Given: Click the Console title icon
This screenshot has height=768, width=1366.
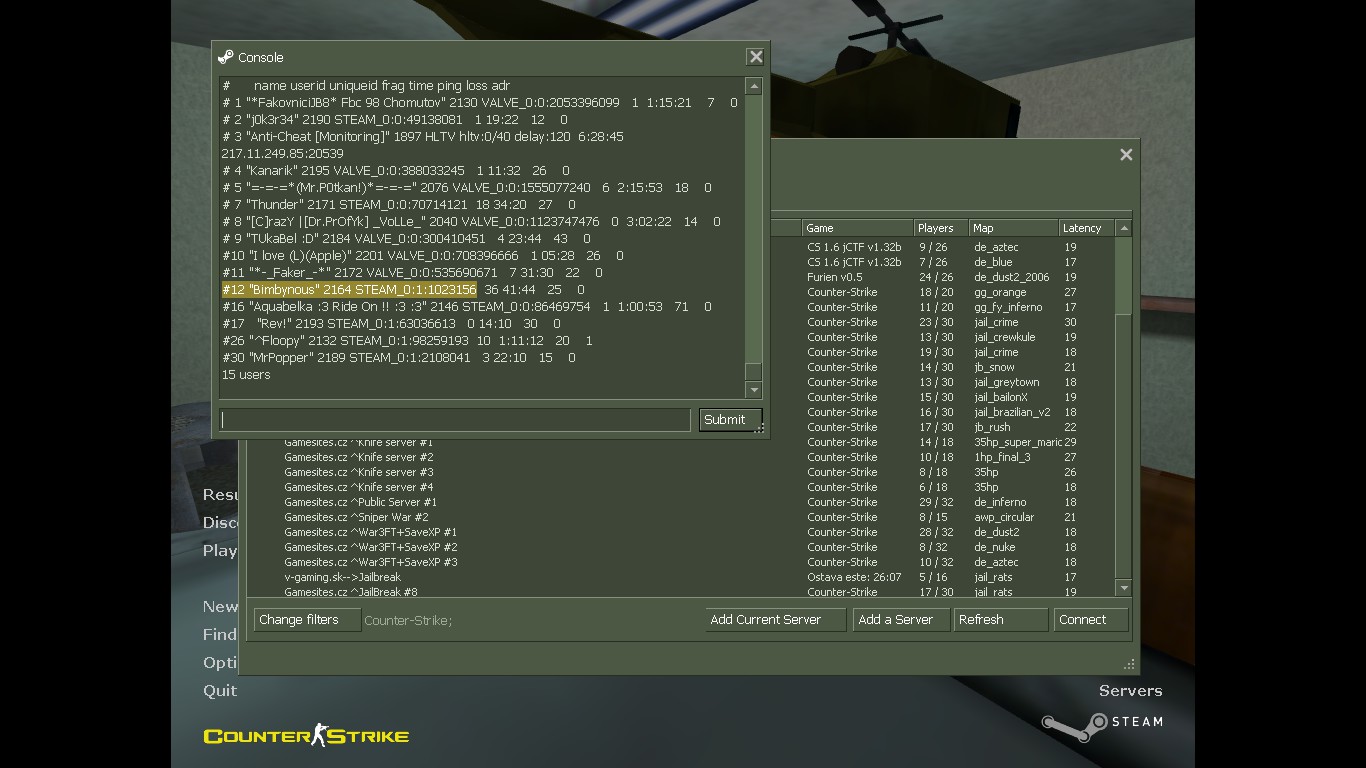Looking at the screenshot, I should [x=226, y=57].
